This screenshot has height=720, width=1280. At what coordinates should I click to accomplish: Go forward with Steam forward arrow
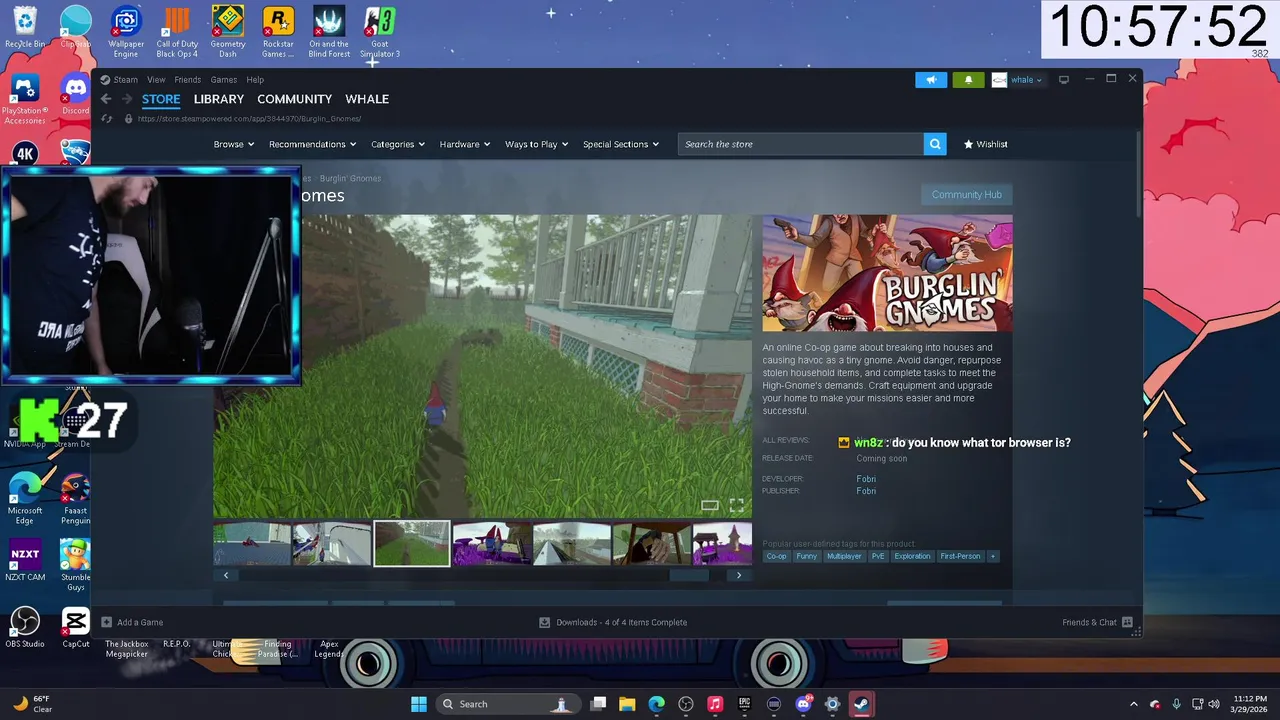(127, 99)
